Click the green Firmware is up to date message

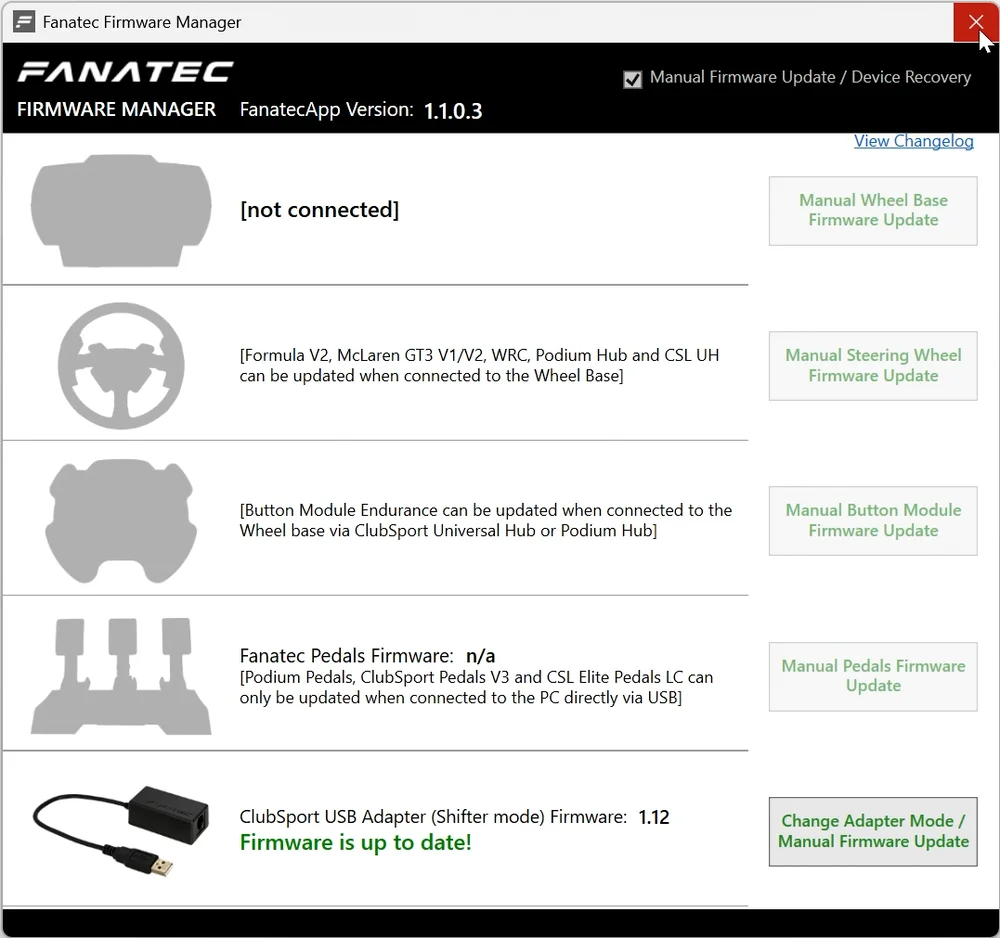pos(355,843)
